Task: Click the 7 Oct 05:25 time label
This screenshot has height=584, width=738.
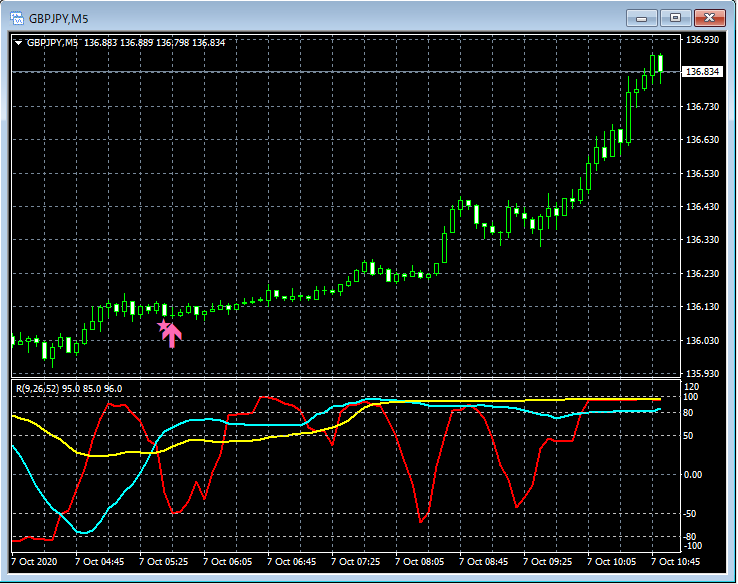Action: (x=163, y=562)
